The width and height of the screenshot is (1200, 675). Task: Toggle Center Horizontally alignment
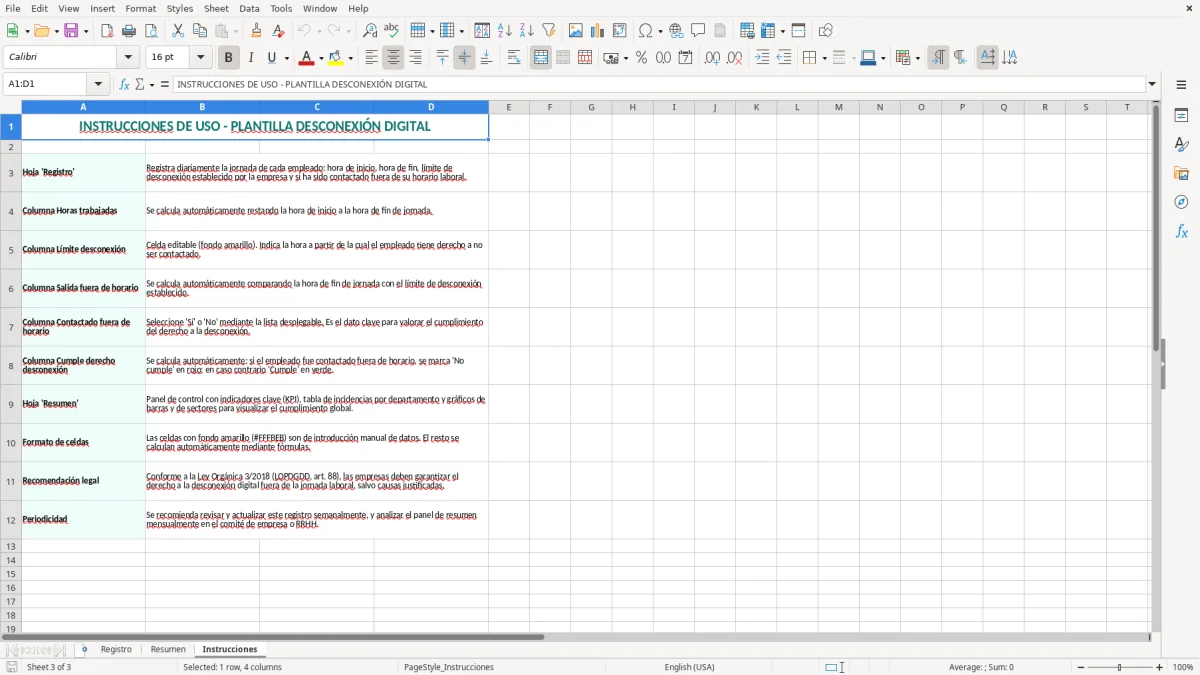(394, 58)
